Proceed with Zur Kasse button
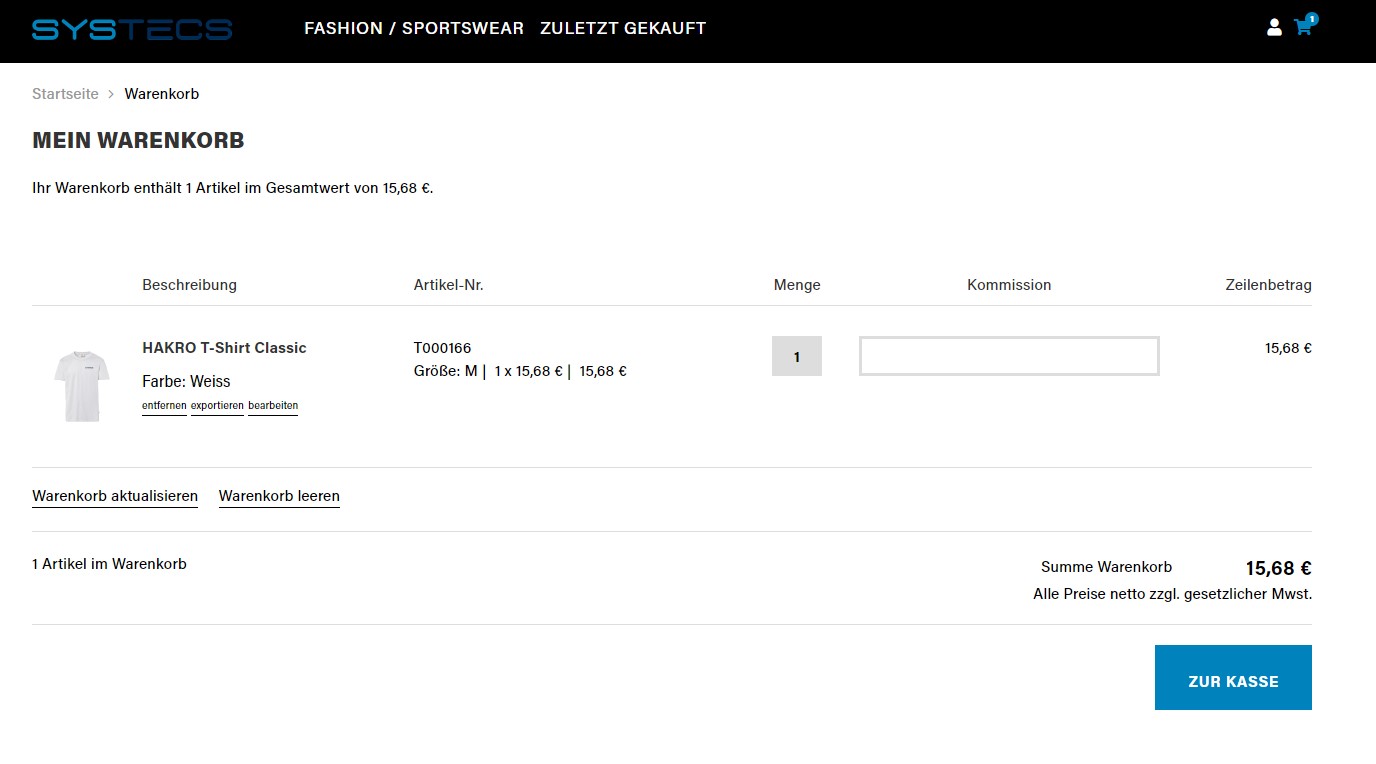Viewport: 1376px width, 764px height. point(1233,678)
